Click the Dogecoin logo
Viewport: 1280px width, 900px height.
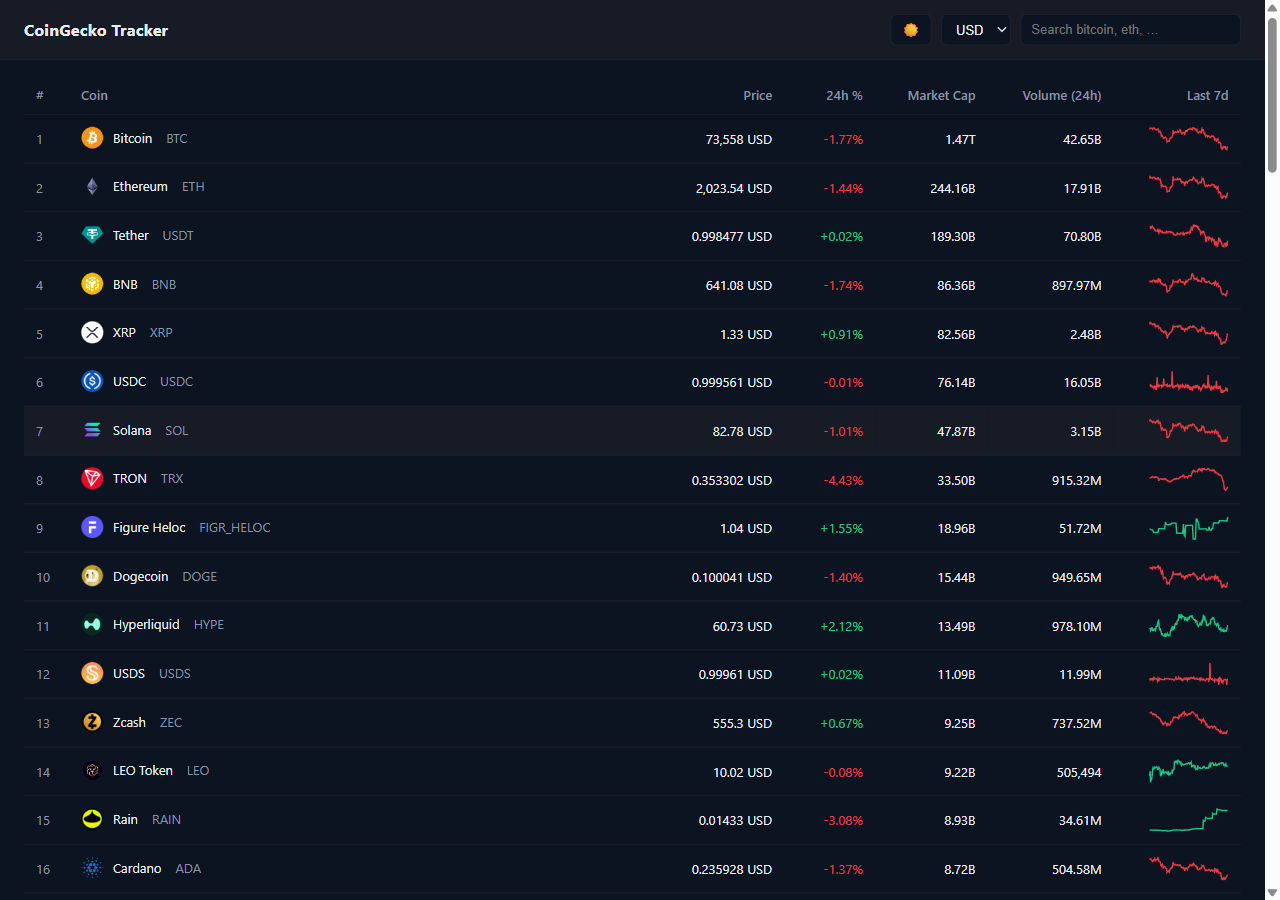click(x=92, y=576)
